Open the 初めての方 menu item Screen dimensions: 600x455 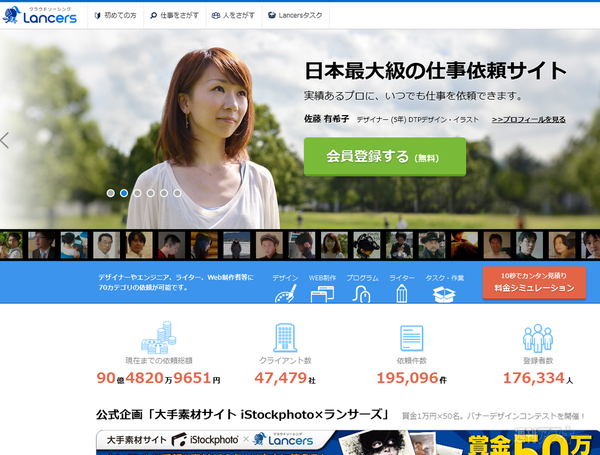[x=116, y=15]
